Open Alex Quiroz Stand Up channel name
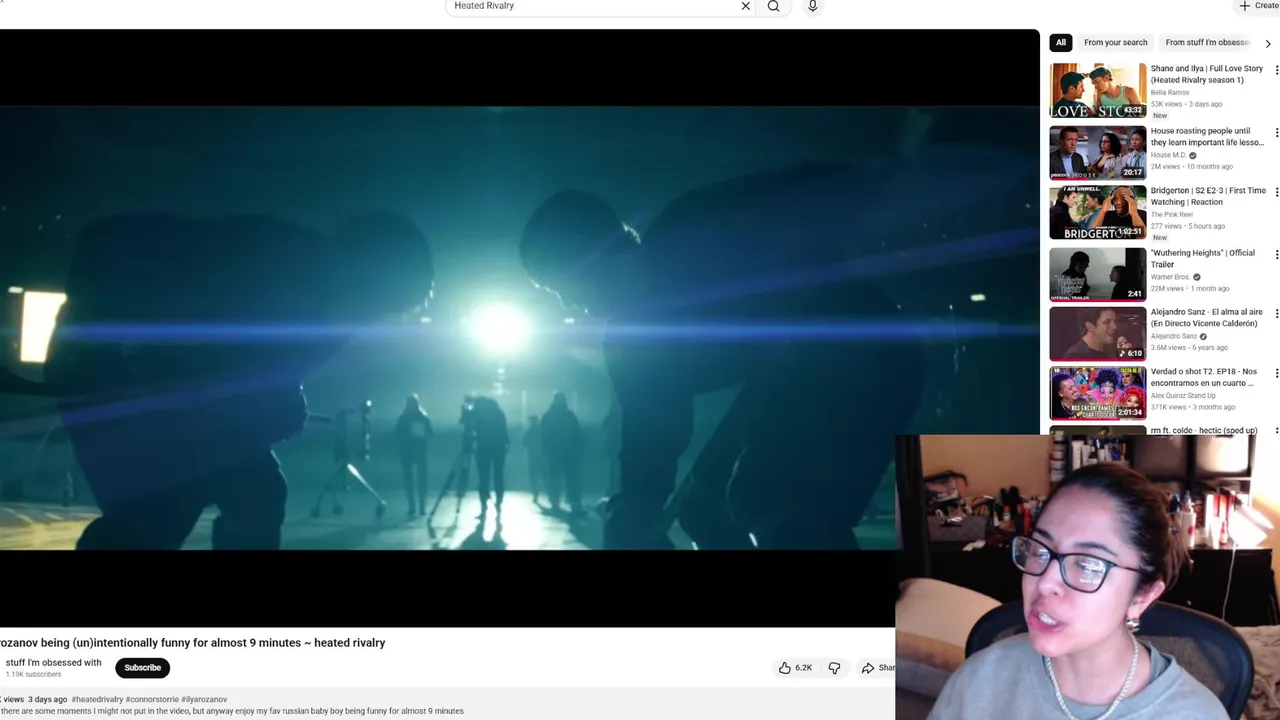 point(1183,395)
